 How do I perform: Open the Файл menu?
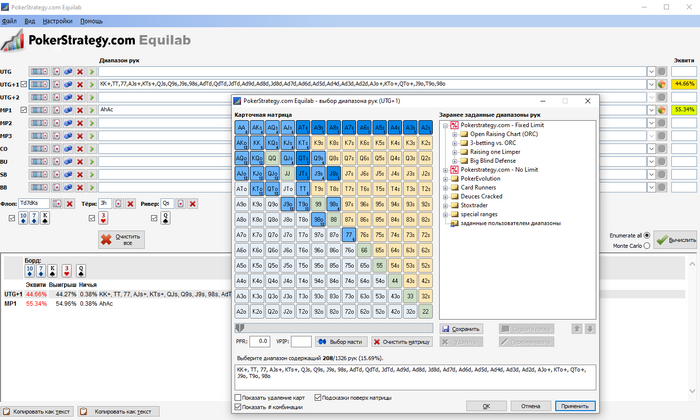point(9,21)
